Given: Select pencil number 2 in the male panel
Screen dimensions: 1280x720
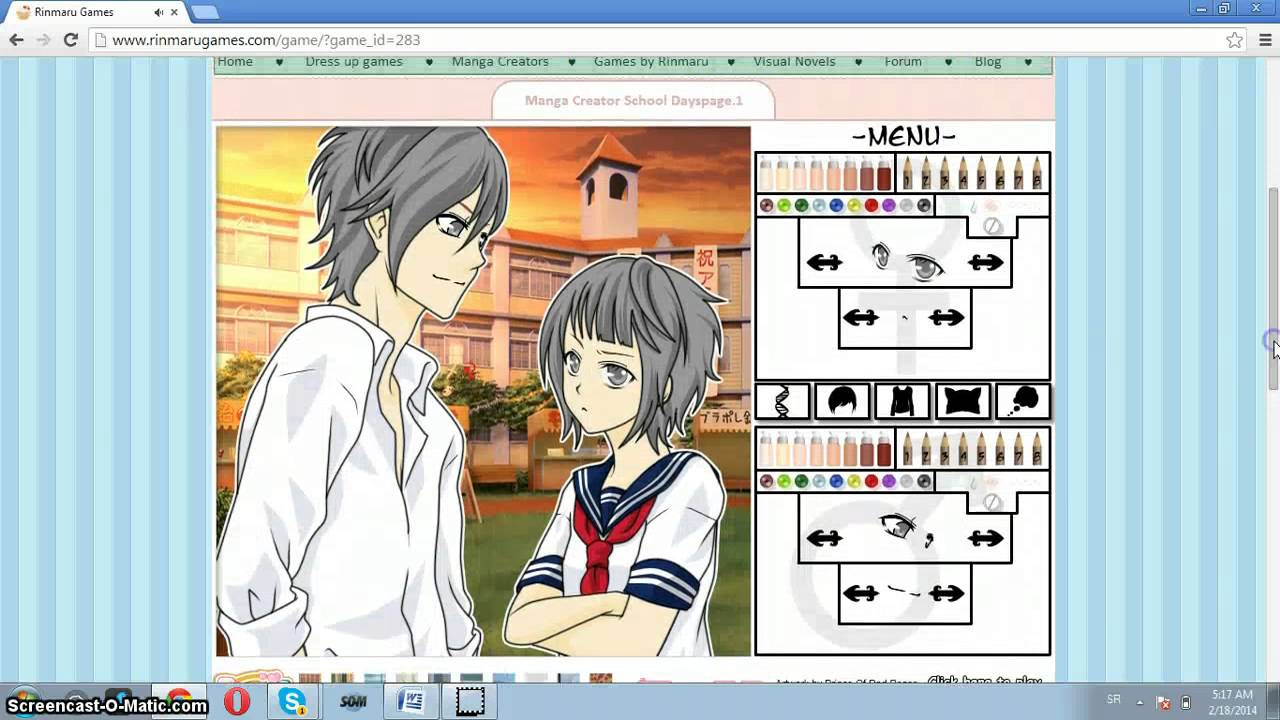Looking at the screenshot, I should coord(925,448).
